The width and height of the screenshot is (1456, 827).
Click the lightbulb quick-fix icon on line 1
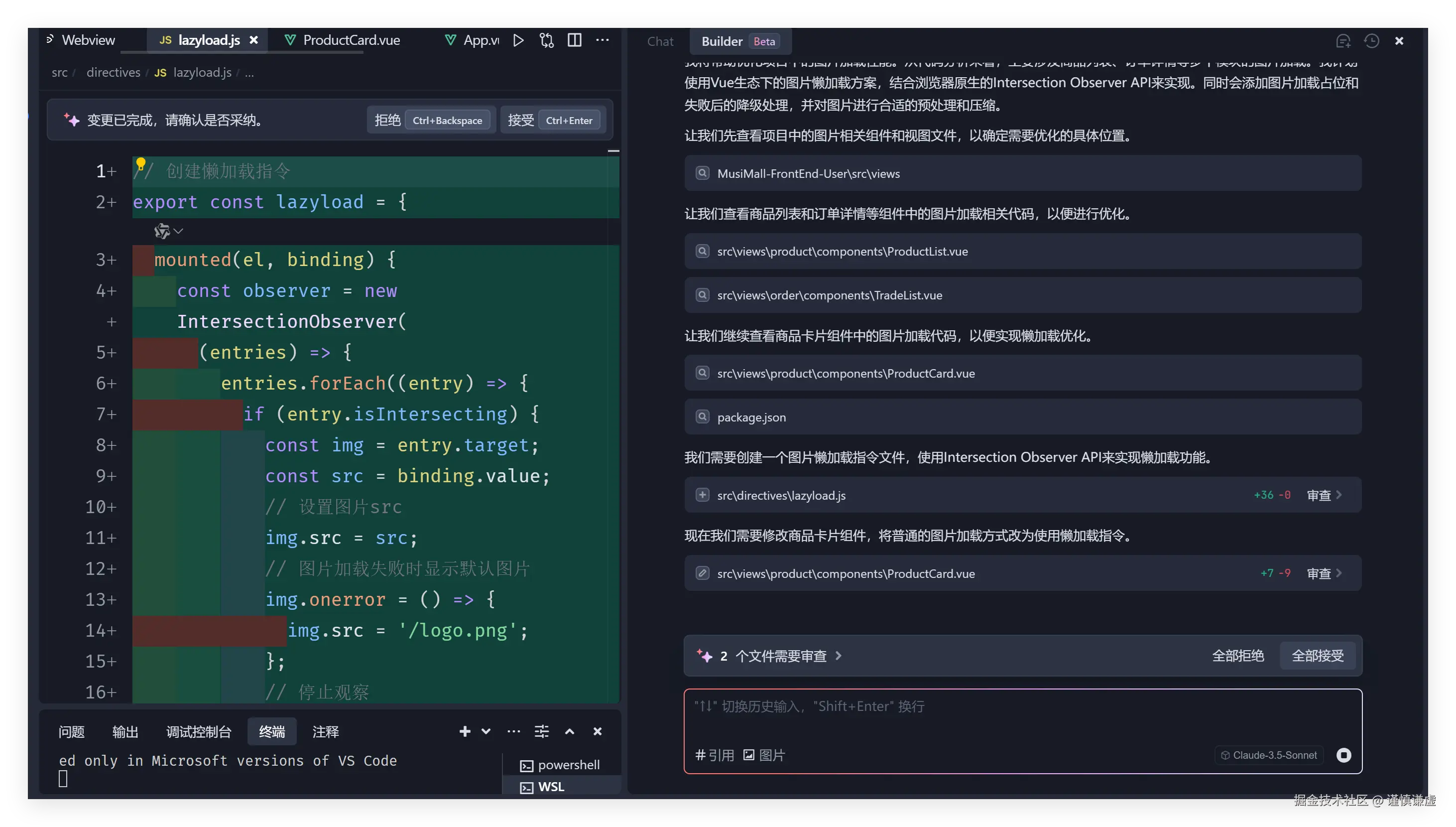(141, 164)
